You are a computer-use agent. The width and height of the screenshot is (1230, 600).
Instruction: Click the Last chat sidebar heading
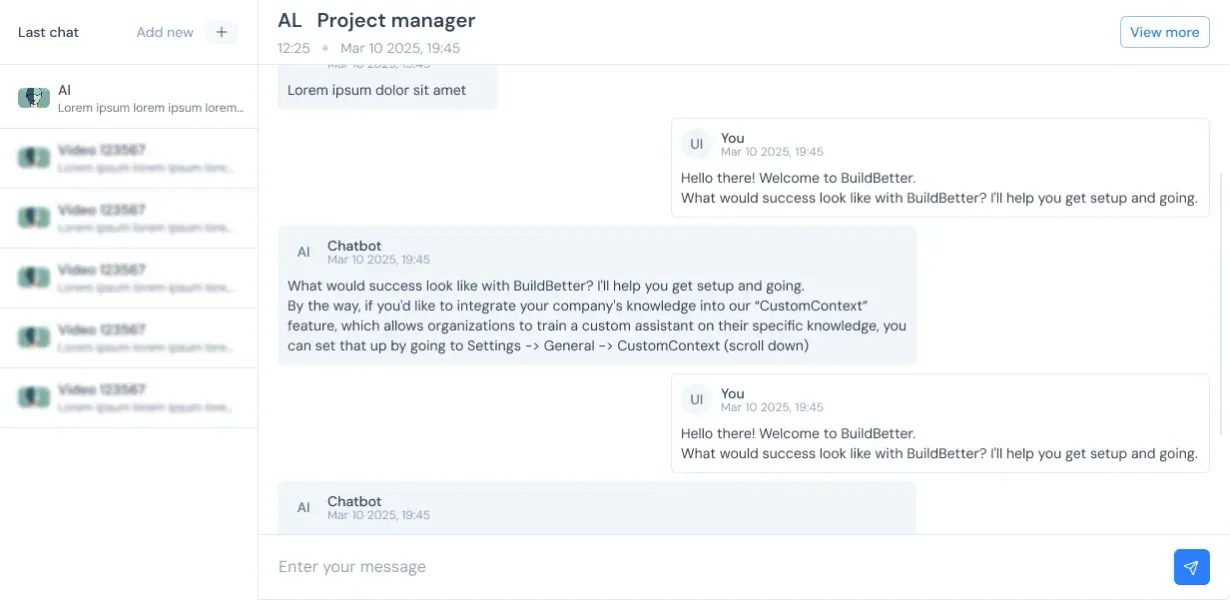[x=48, y=32]
